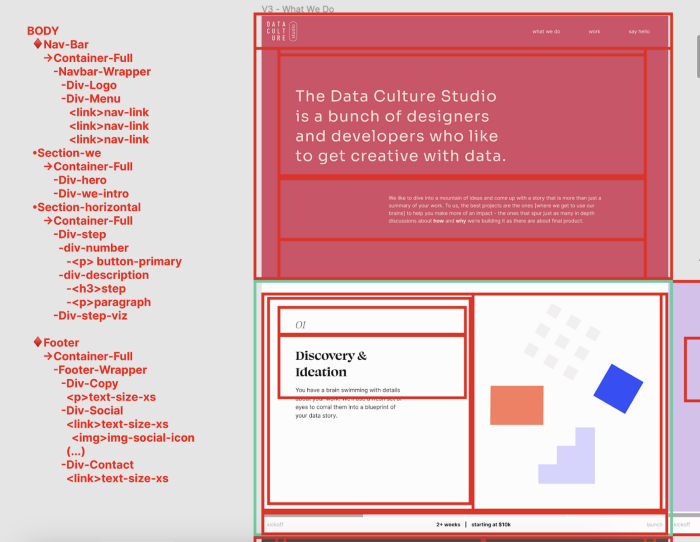Select the 'Footer' annotation line
This screenshot has height=542, width=700.
point(61,342)
